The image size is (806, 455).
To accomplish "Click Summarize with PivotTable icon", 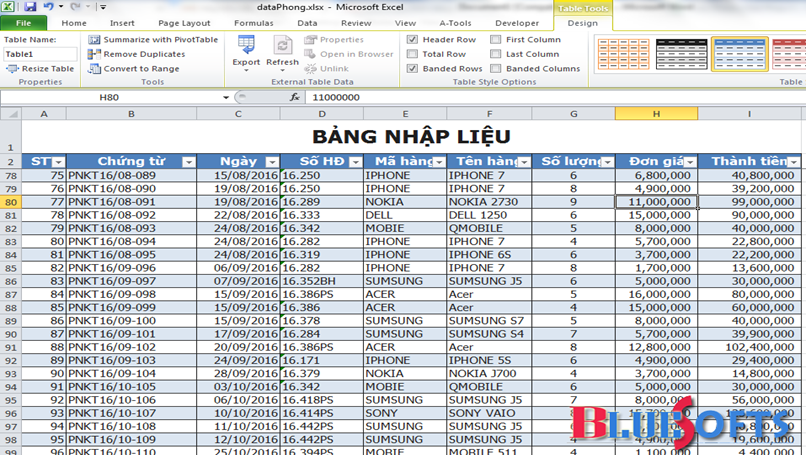I will click(94, 40).
